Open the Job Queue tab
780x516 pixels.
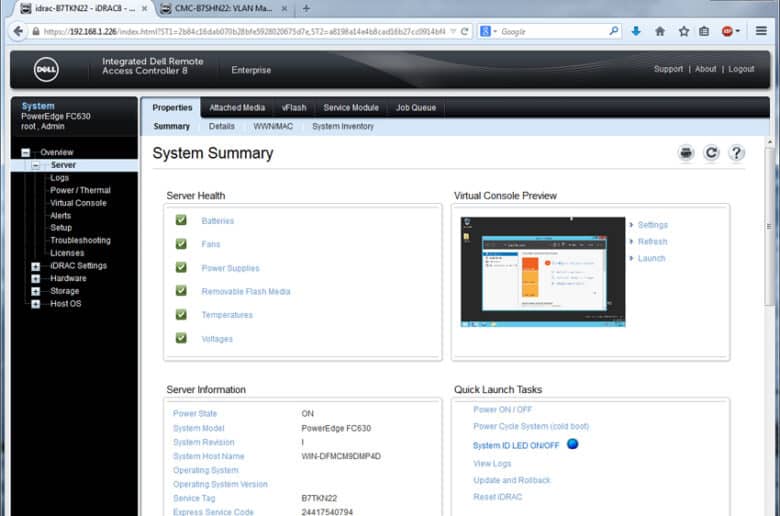pyautogui.click(x=416, y=107)
